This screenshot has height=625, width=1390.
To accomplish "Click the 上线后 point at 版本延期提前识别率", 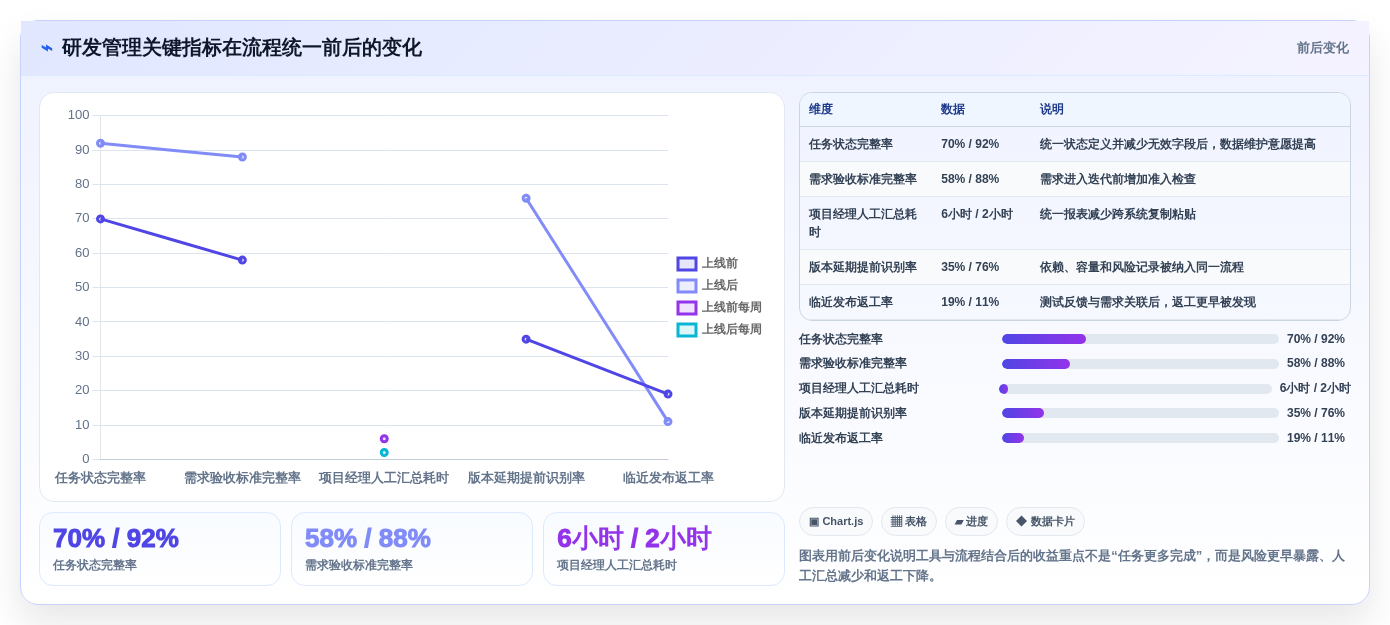I will tap(526, 198).
